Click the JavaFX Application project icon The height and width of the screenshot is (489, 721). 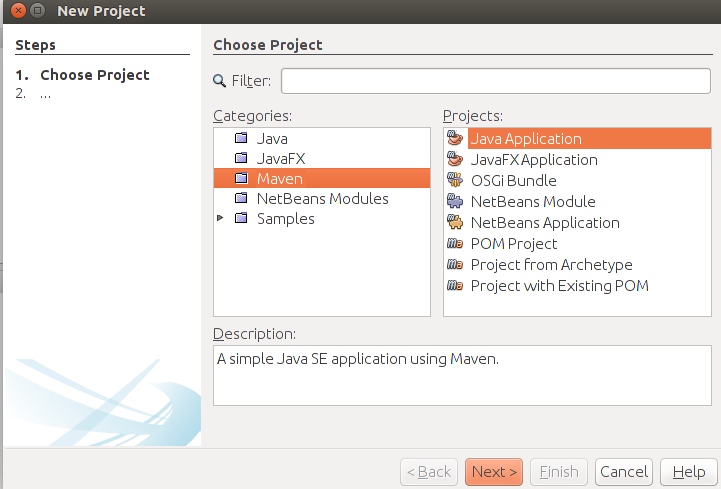tap(455, 160)
